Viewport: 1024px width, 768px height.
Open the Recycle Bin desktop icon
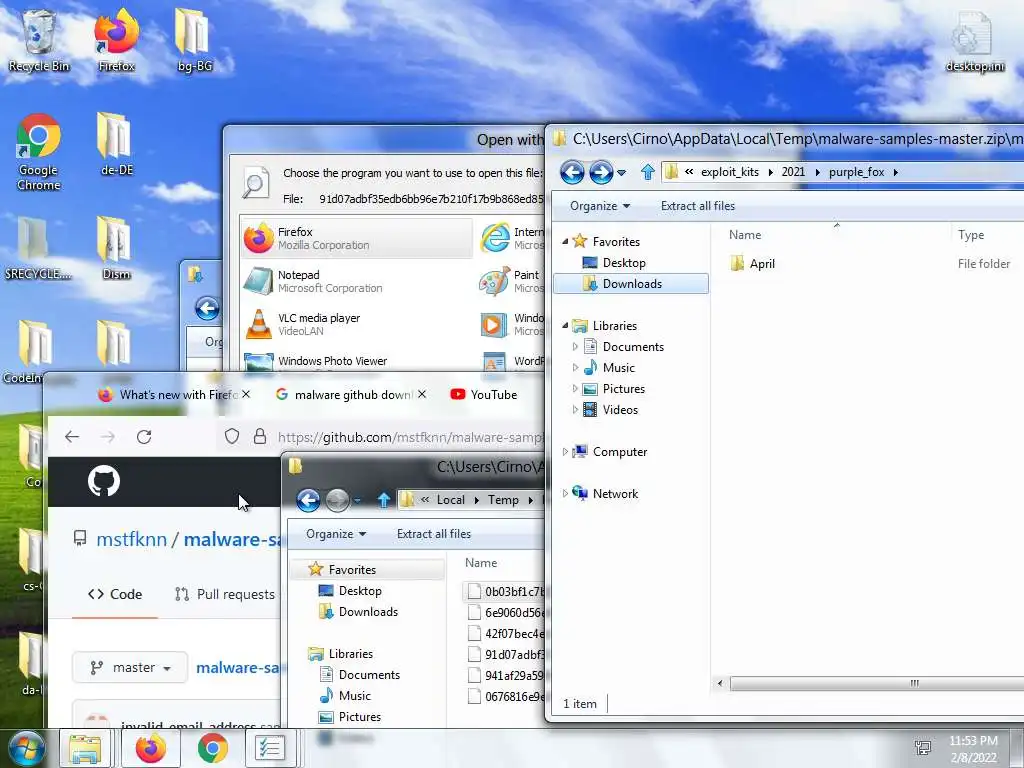pos(39,40)
